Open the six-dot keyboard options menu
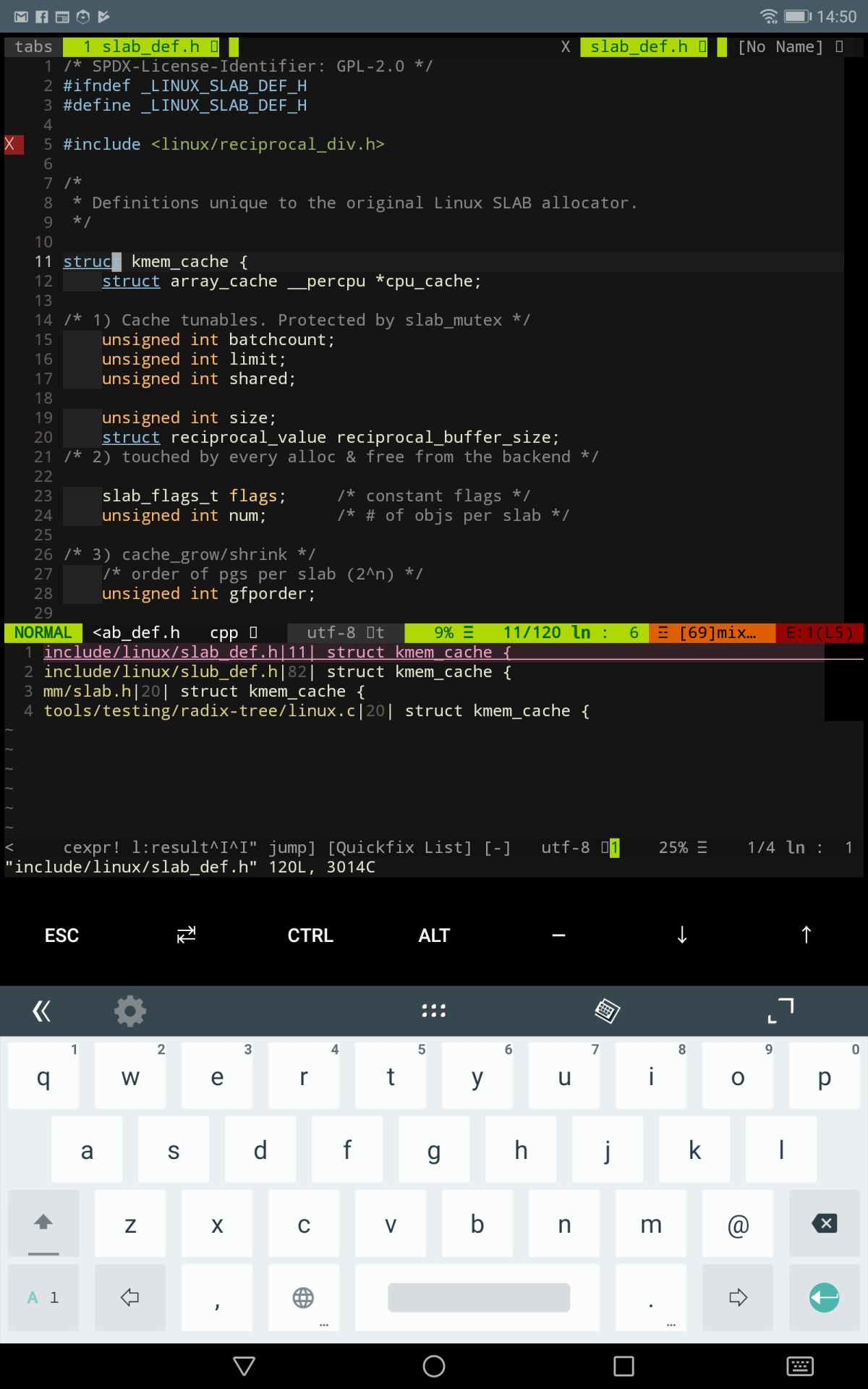The width and height of the screenshot is (868, 1389). pyautogui.click(x=433, y=1011)
